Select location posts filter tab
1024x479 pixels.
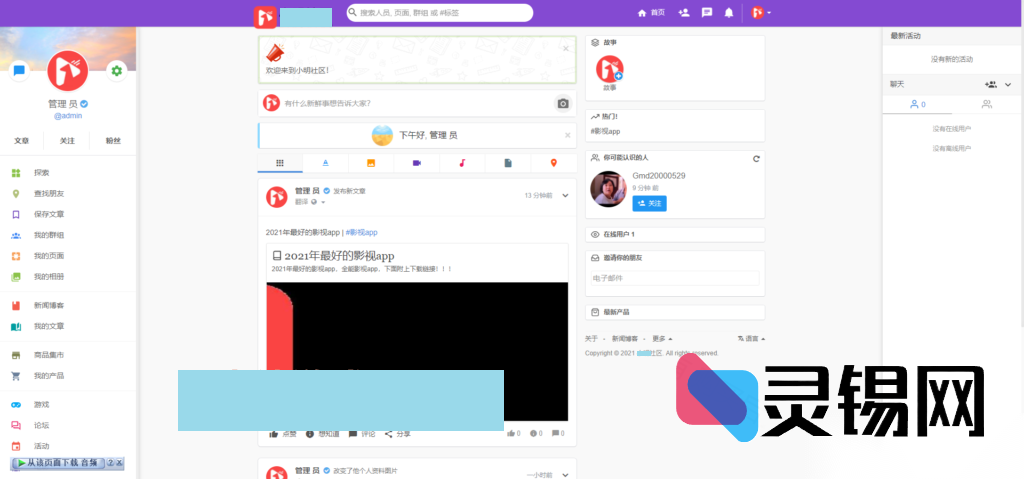tap(554, 163)
